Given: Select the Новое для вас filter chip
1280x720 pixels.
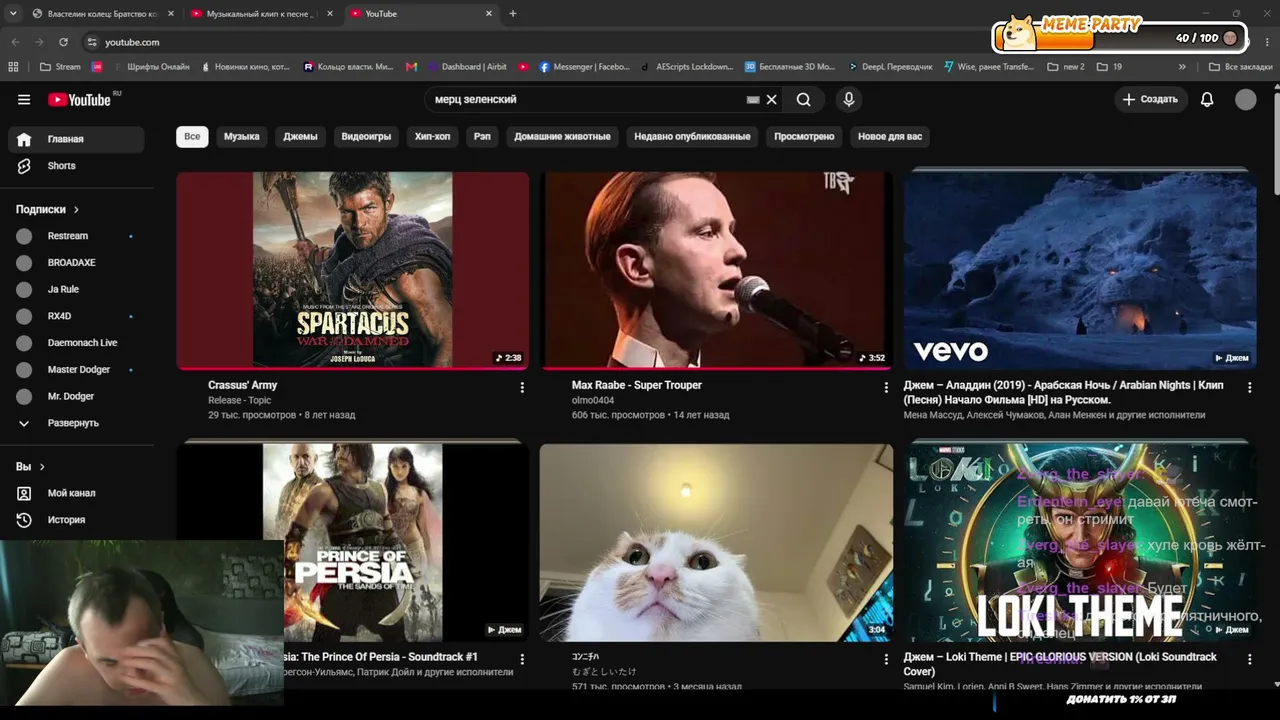Looking at the screenshot, I should [x=890, y=136].
